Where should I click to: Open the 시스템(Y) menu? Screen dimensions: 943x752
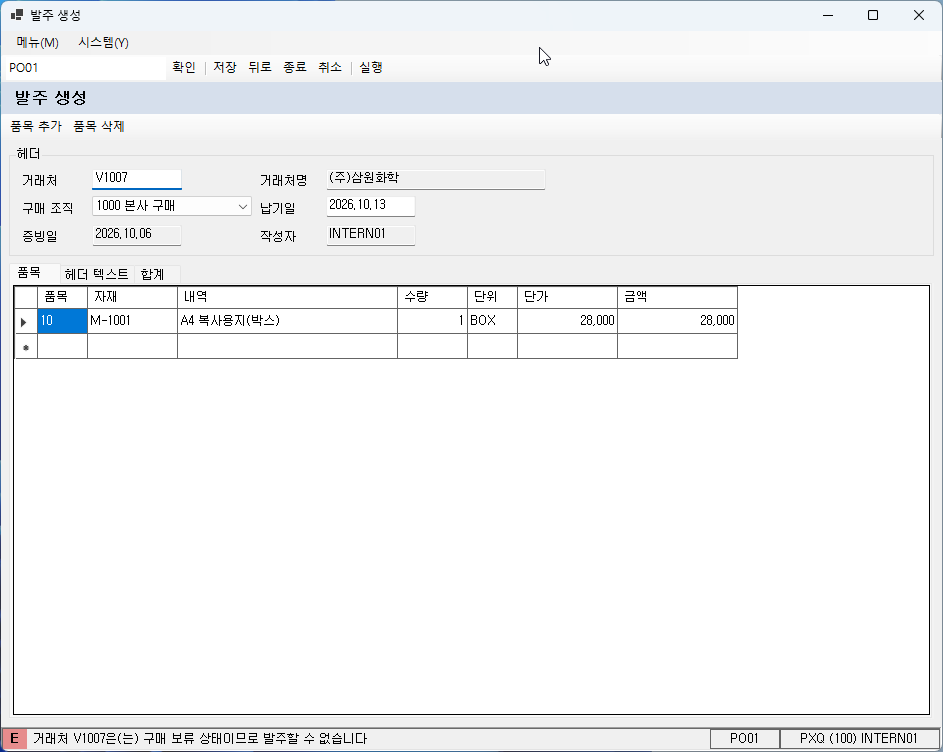(x=103, y=43)
